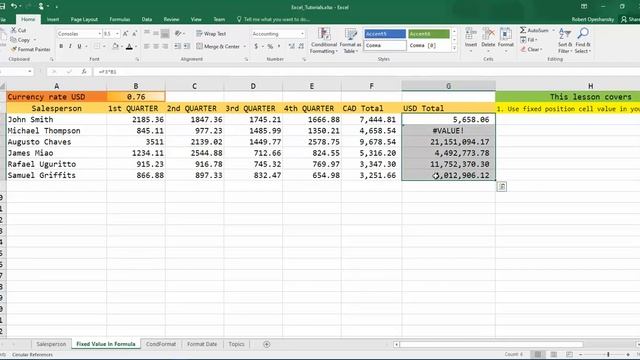This screenshot has height=360, width=640.
Task: Apply the Comma [0] cell style
Action: 429,45
